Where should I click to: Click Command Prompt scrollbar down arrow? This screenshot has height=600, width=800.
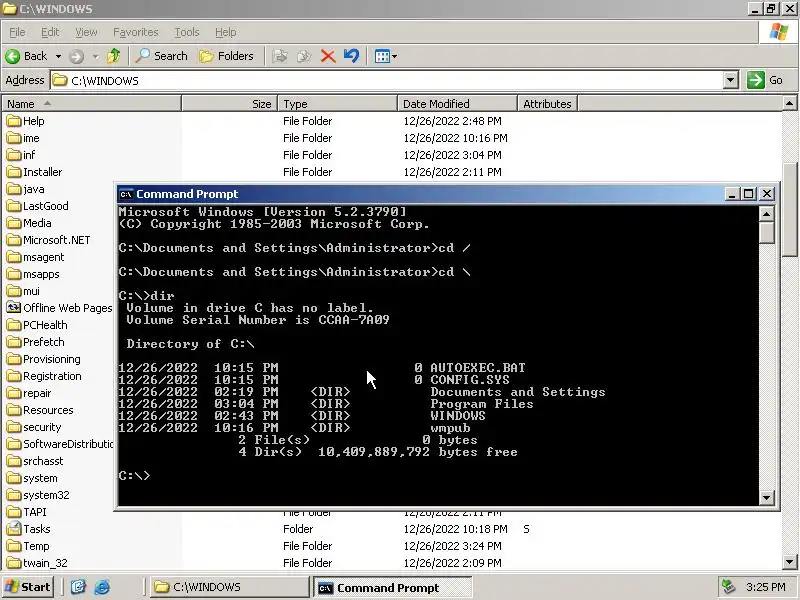766,497
